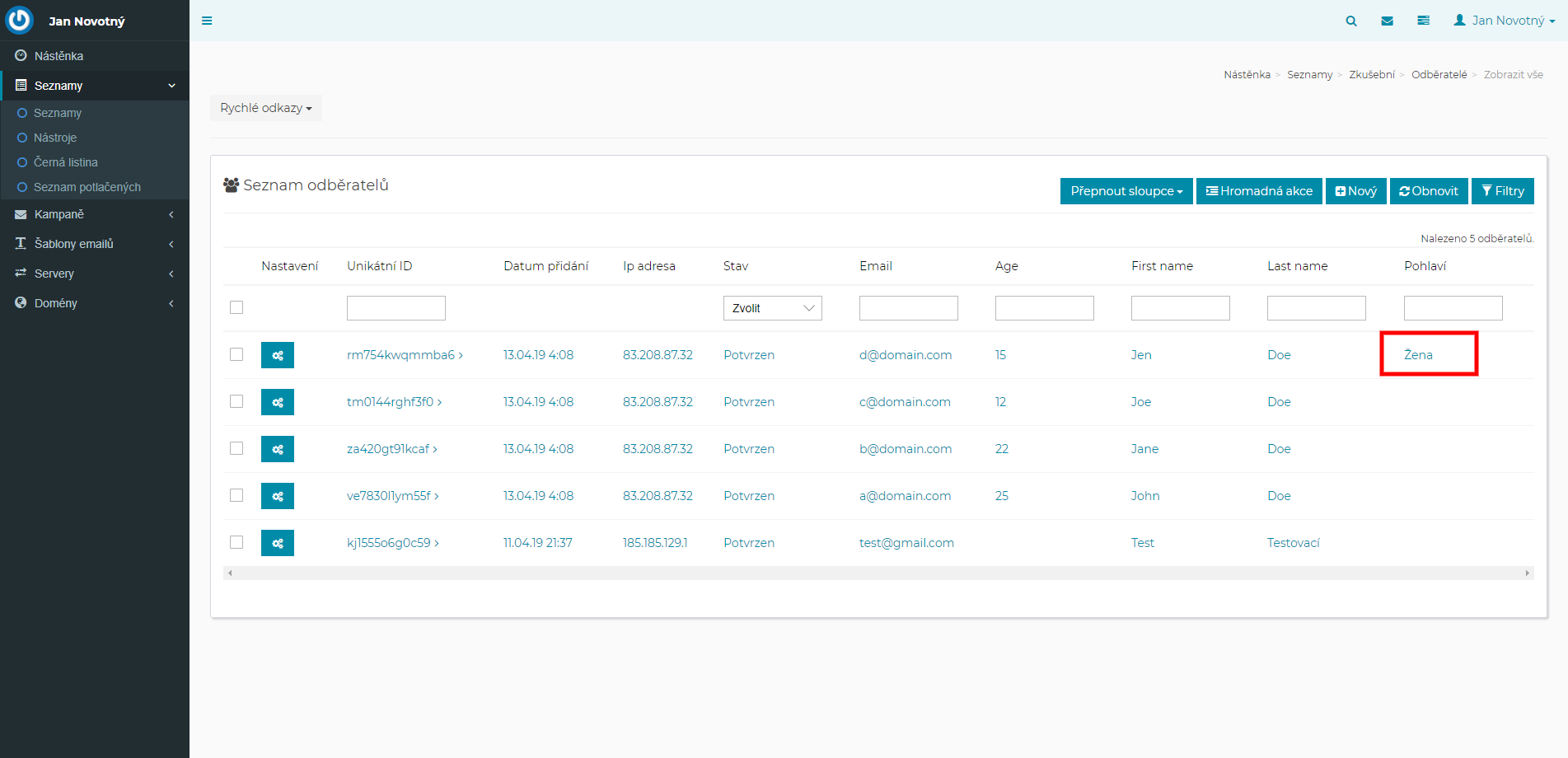Open settings gear for subscriber za420gt91kcaf
This screenshot has height=758, width=1568.
(x=278, y=449)
